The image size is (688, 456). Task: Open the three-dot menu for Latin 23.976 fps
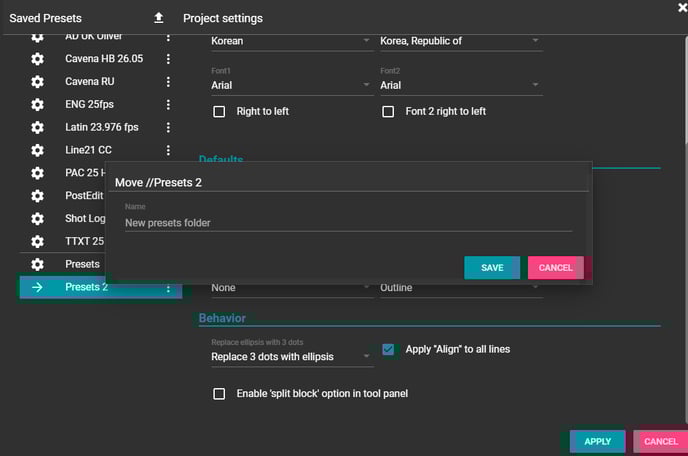tap(168, 127)
